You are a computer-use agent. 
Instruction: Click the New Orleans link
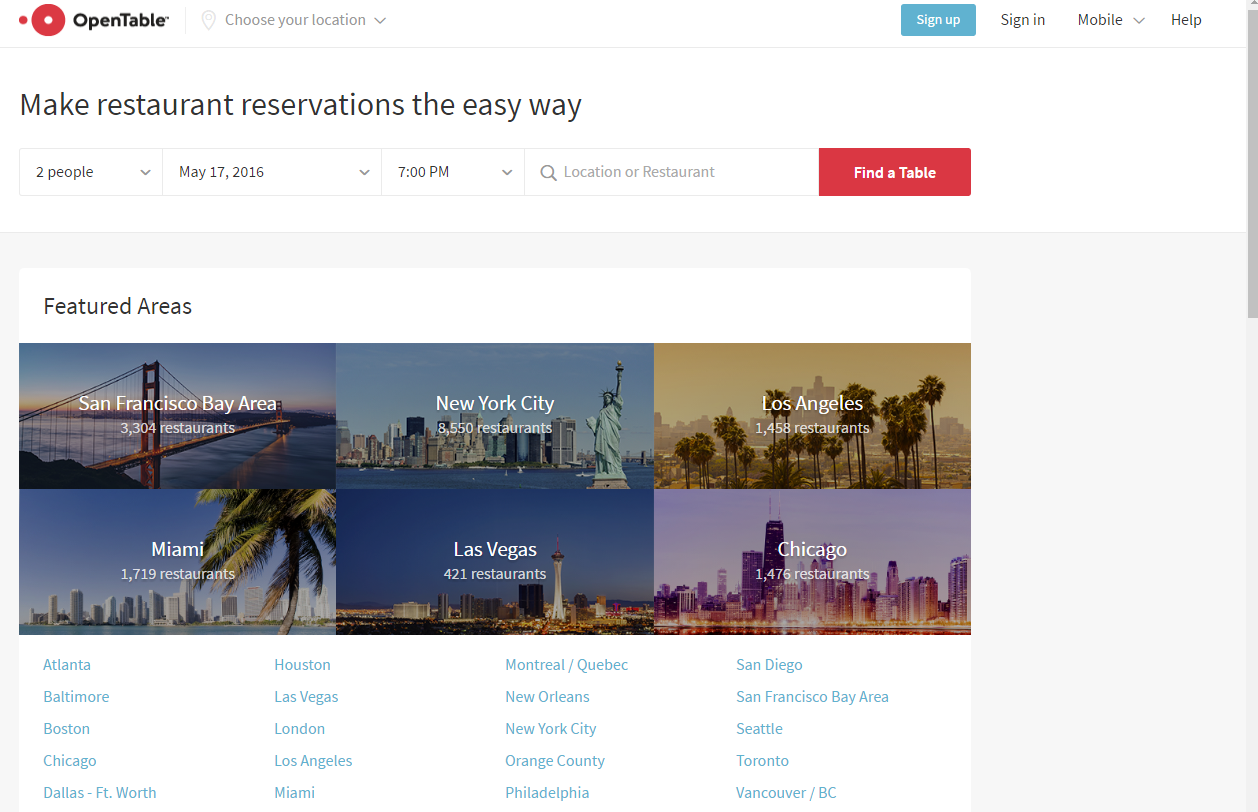[547, 696]
